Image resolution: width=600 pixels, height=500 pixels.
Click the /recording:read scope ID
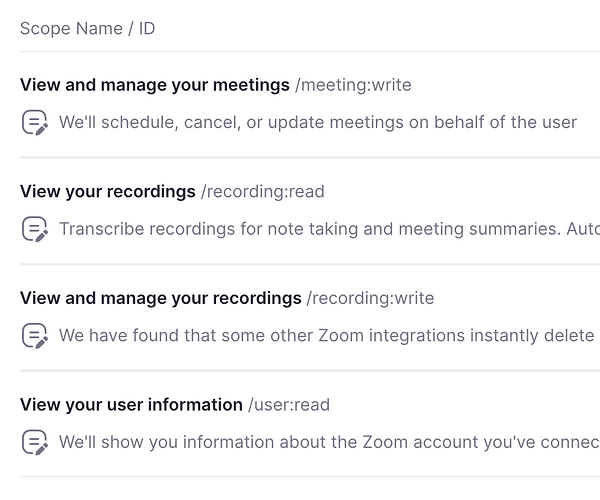click(263, 191)
